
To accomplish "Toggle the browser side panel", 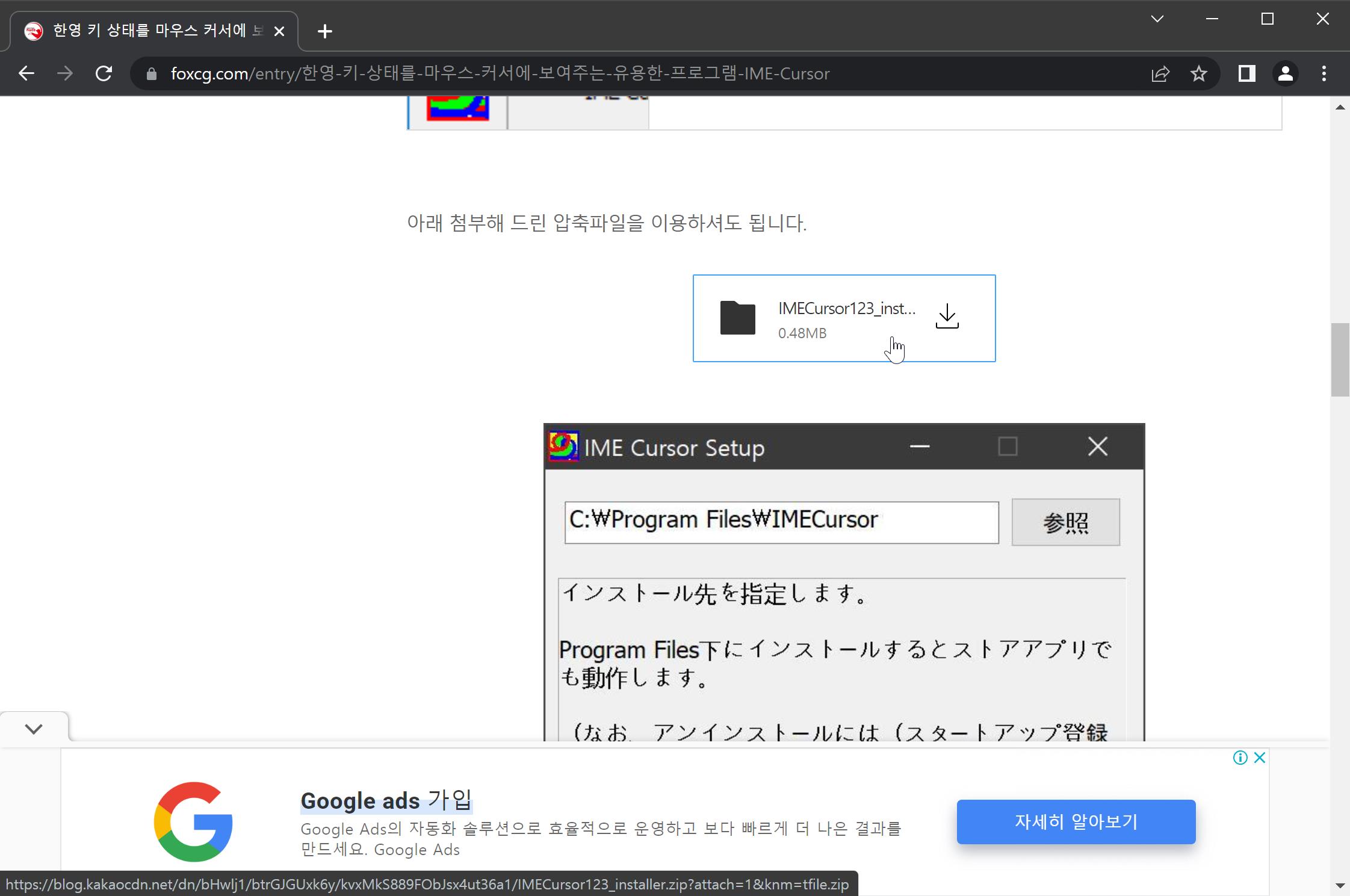I will [1246, 73].
